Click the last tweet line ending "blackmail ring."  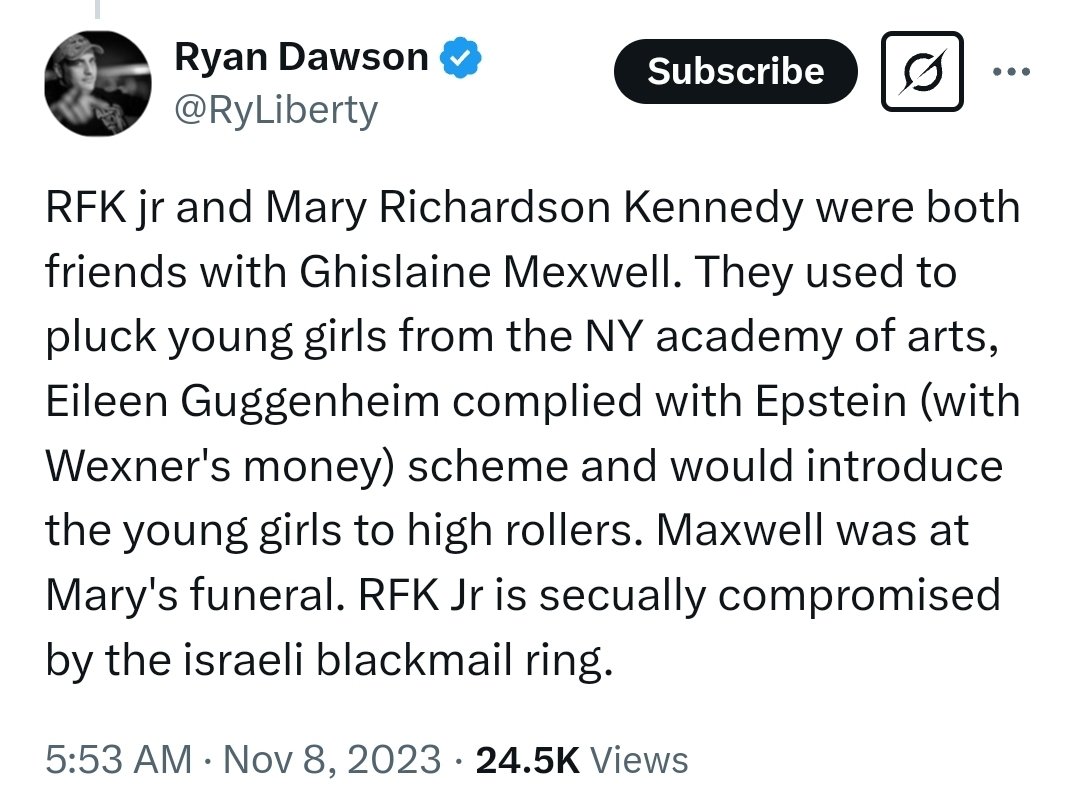(327, 659)
